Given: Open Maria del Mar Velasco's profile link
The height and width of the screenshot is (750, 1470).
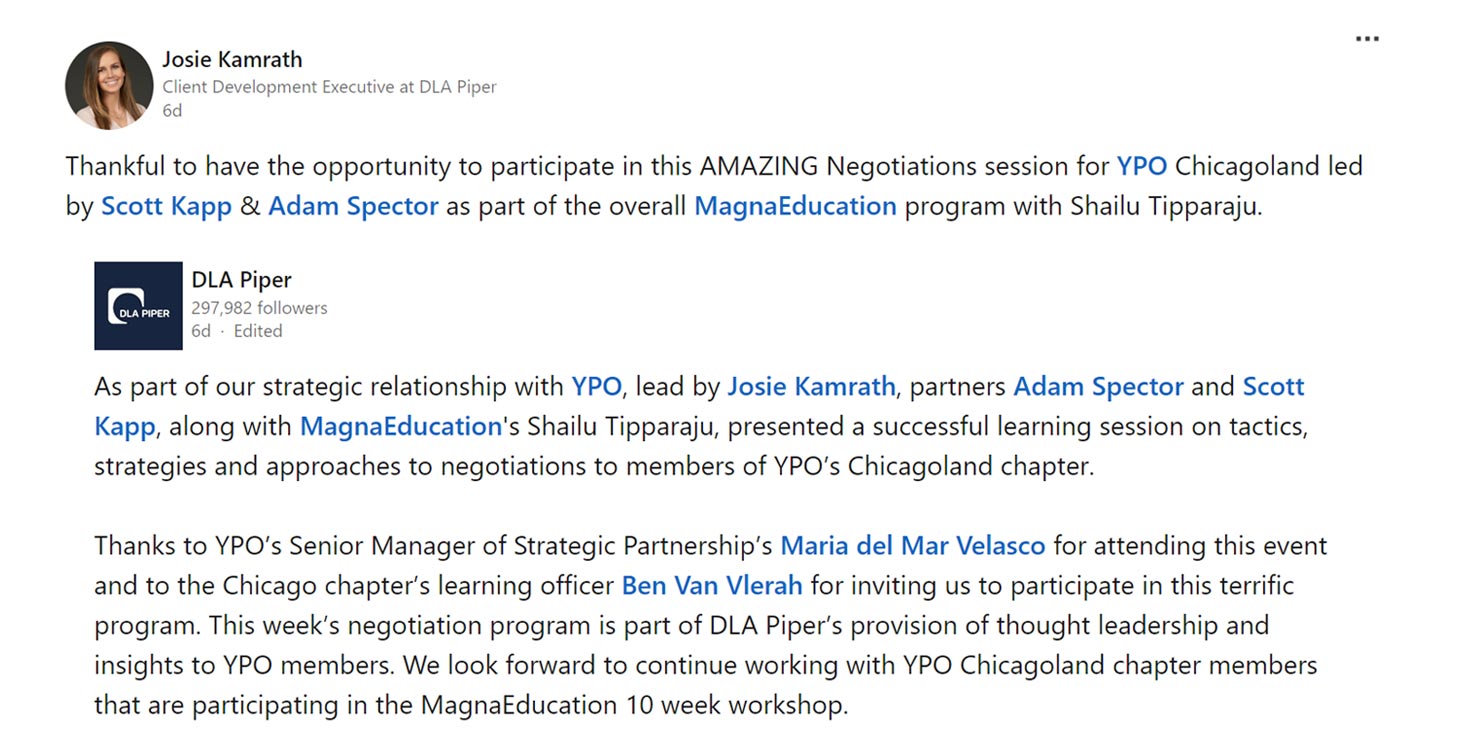Looking at the screenshot, I should coord(913,546).
